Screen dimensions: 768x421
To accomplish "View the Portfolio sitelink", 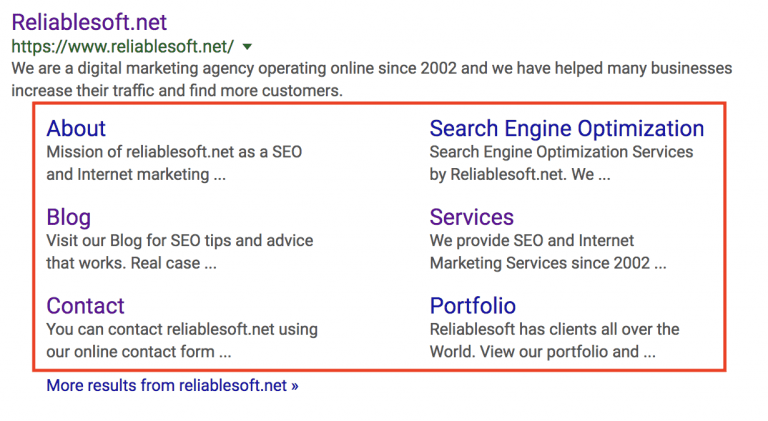I will 472,306.
